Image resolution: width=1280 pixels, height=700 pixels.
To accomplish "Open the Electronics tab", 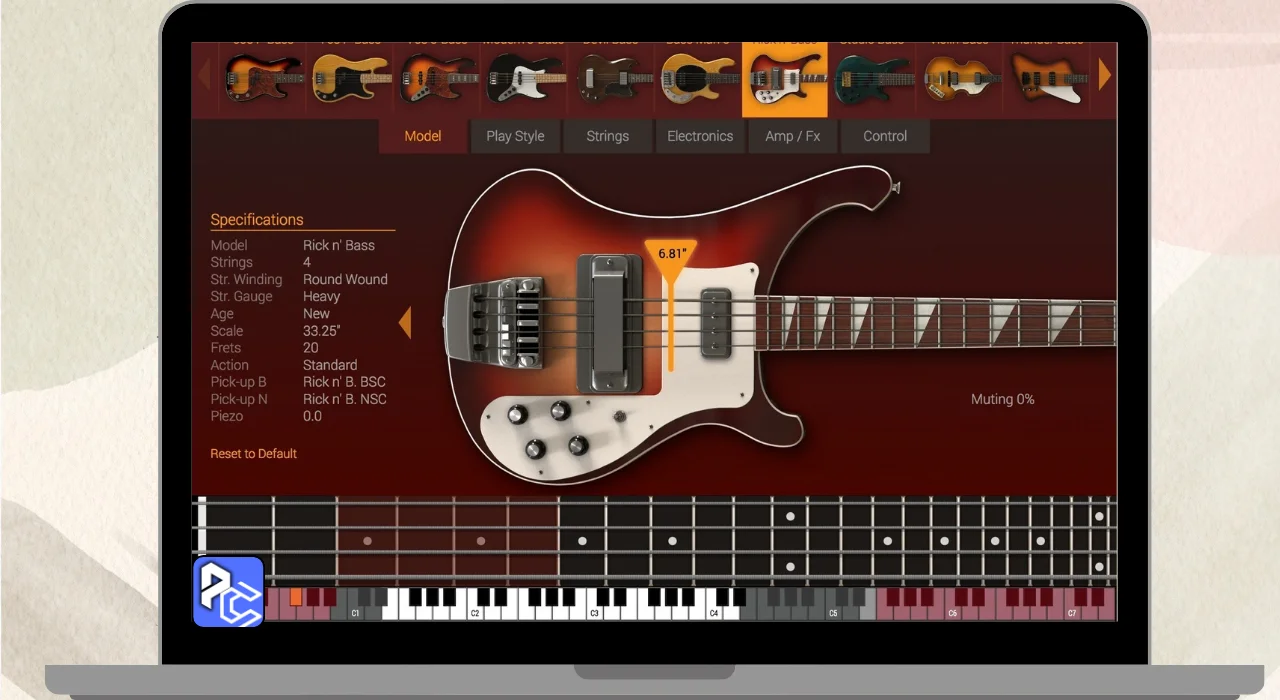I will coord(700,136).
